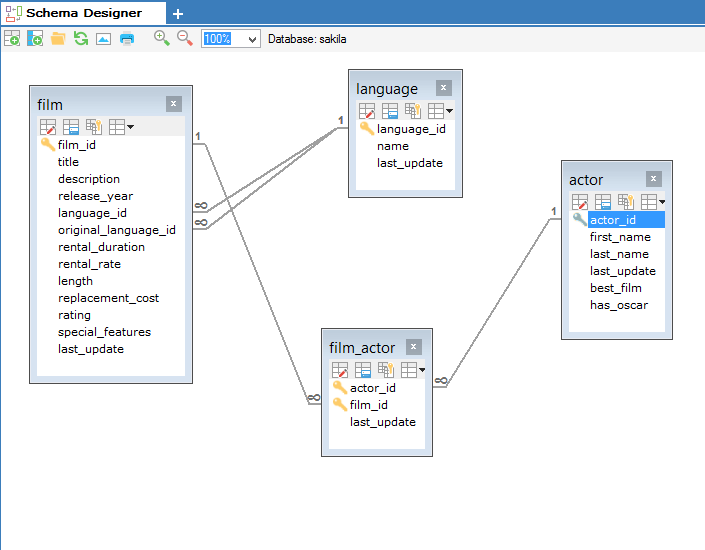
Task: Export the diagram as an image
Action: [x=103, y=39]
